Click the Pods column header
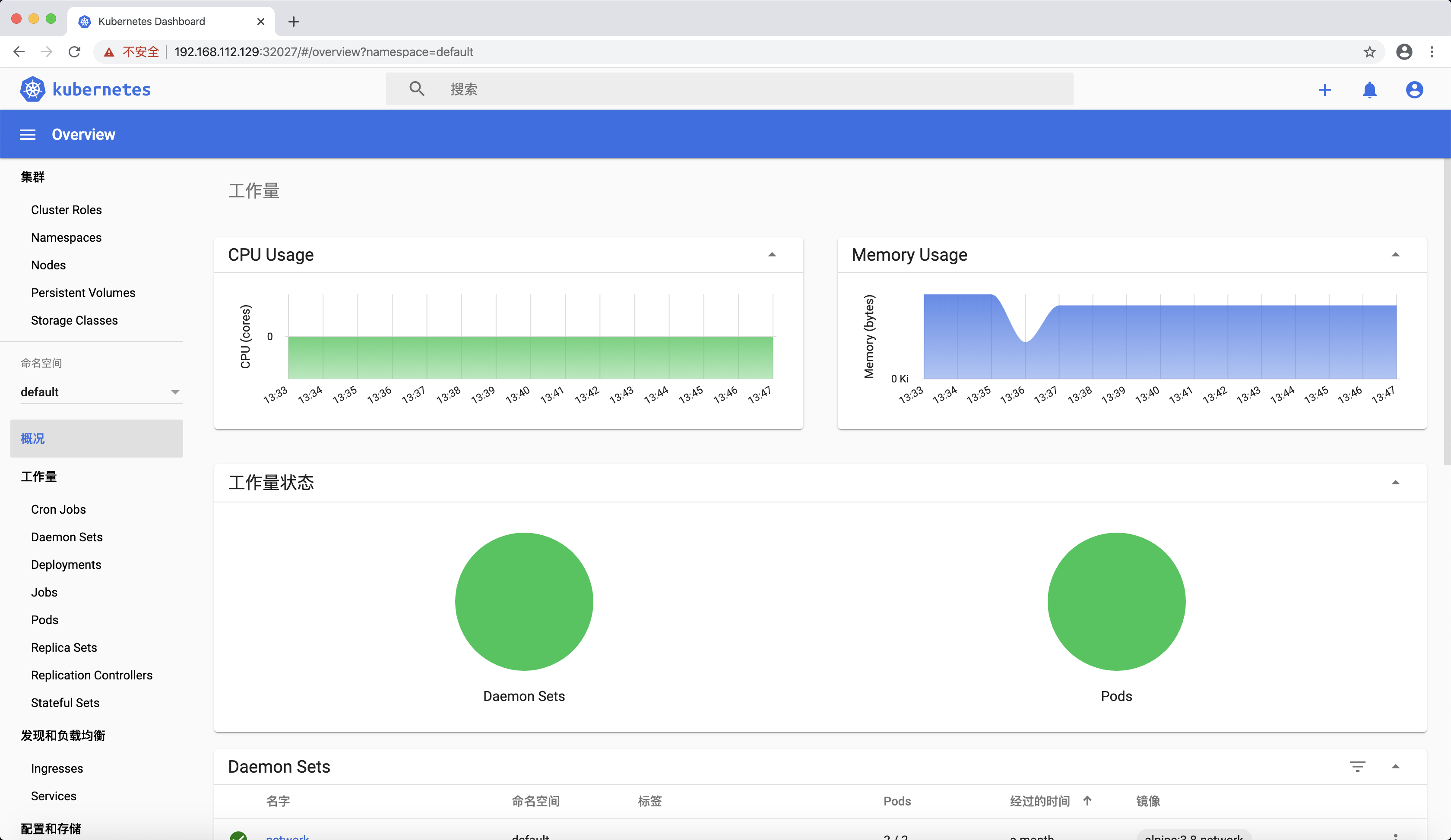The height and width of the screenshot is (840, 1451). click(x=897, y=801)
